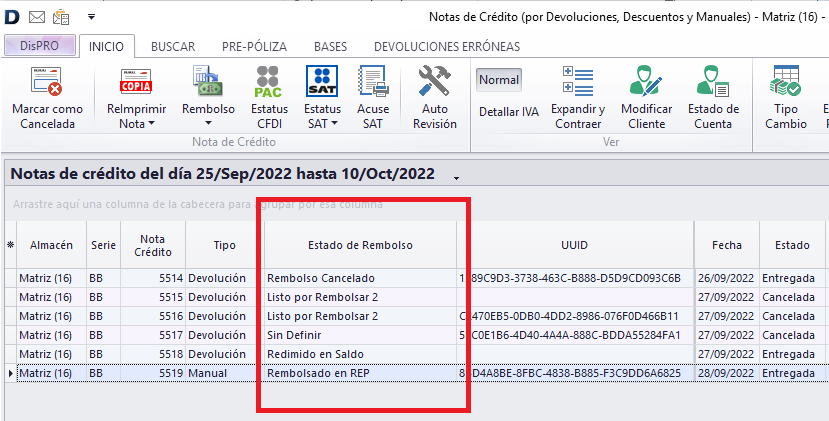Click Sin Definir status cell
The image size is (829, 421).
tap(361, 335)
